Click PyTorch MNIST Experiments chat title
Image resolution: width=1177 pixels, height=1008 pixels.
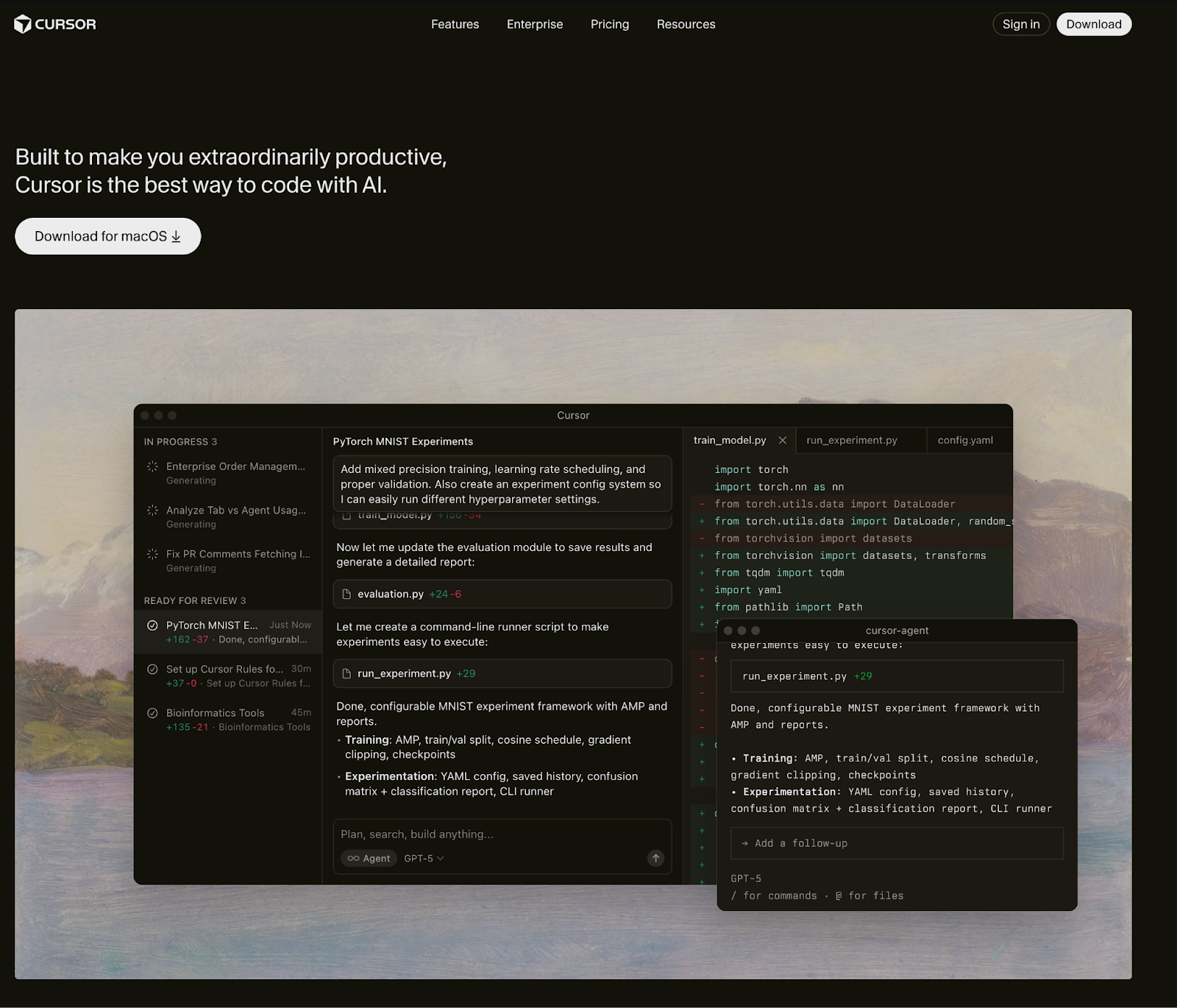pos(403,441)
